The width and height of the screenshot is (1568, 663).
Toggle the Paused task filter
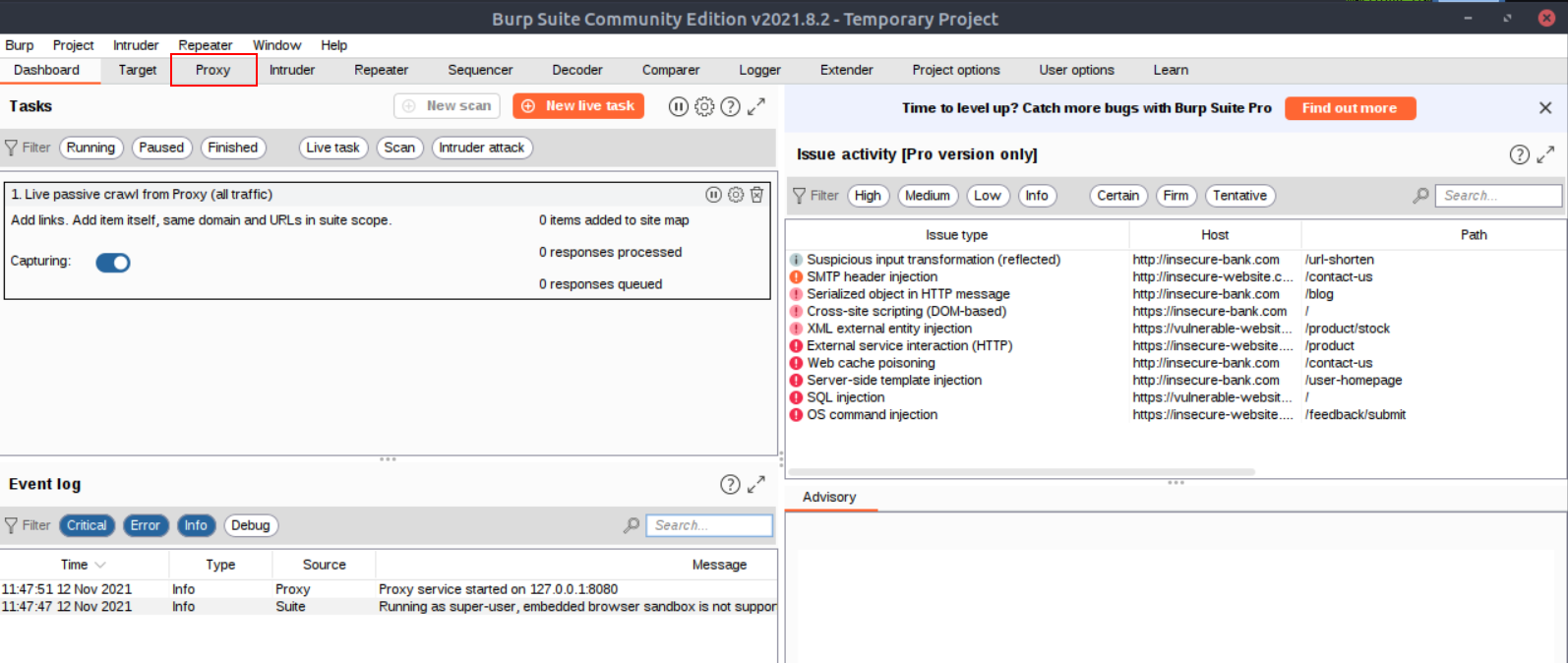click(x=161, y=148)
